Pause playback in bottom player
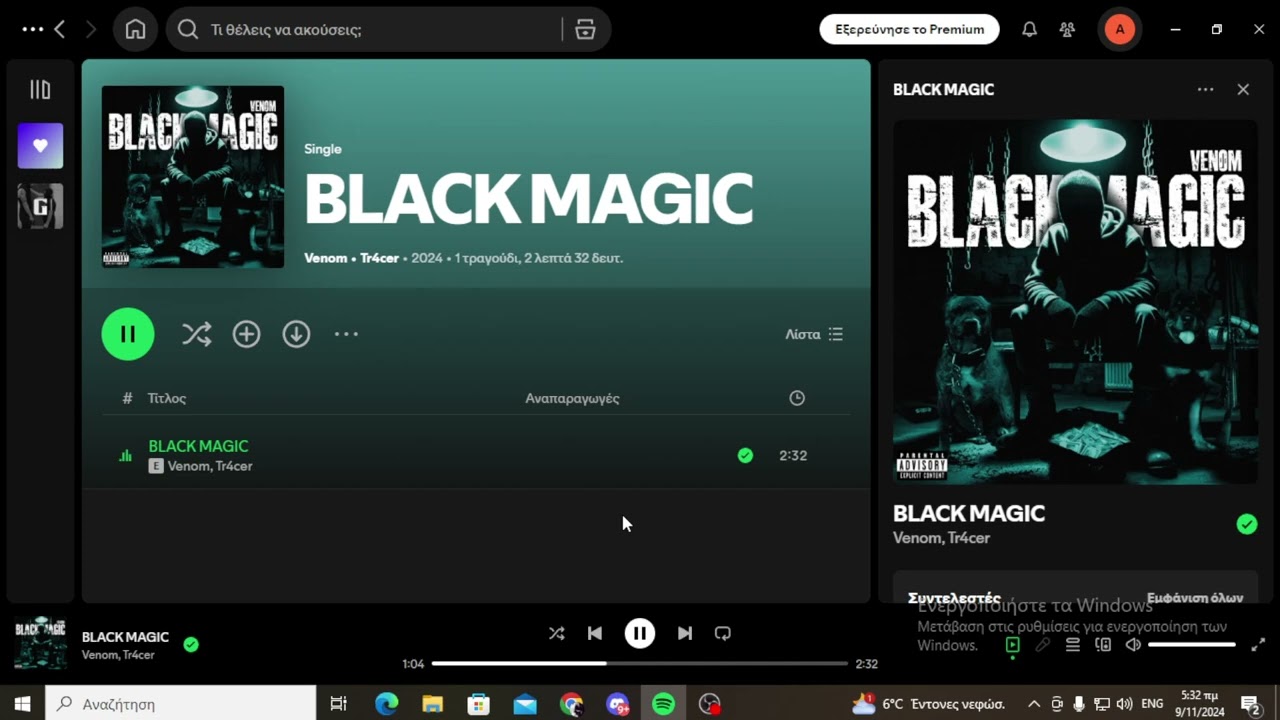Image resolution: width=1280 pixels, height=720 pixels. (x=640, y=633)
